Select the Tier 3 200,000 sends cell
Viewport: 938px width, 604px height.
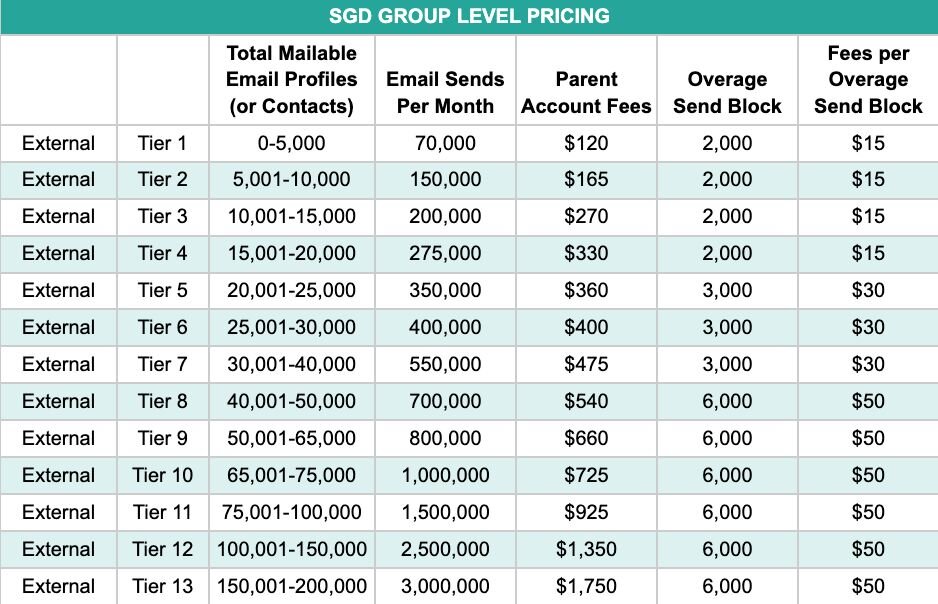(x=445, y=217)
